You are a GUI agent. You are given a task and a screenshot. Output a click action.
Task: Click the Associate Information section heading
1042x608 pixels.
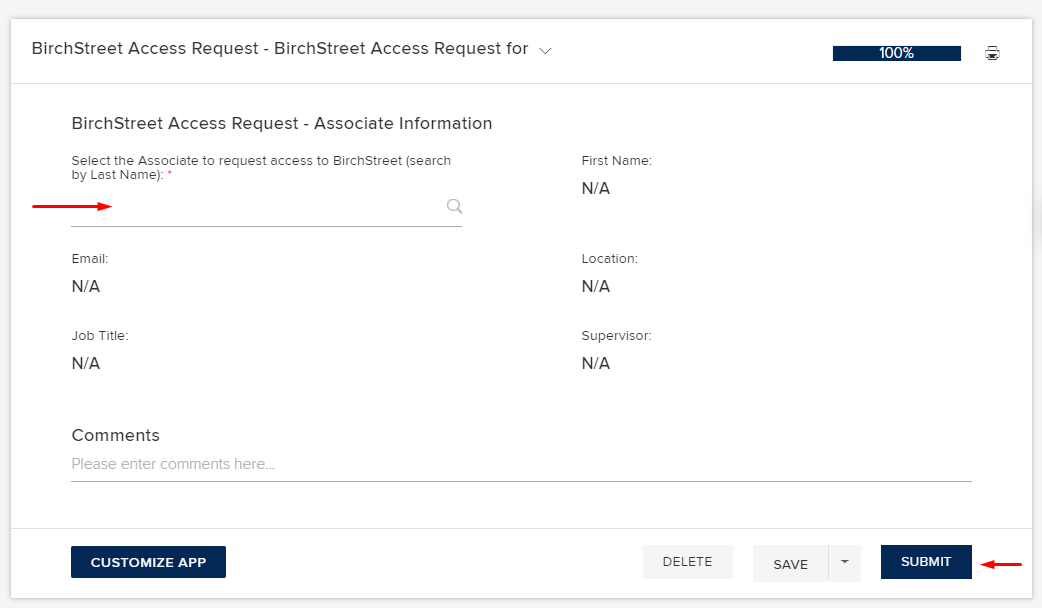pyautogui.click(x=282, y=124)
